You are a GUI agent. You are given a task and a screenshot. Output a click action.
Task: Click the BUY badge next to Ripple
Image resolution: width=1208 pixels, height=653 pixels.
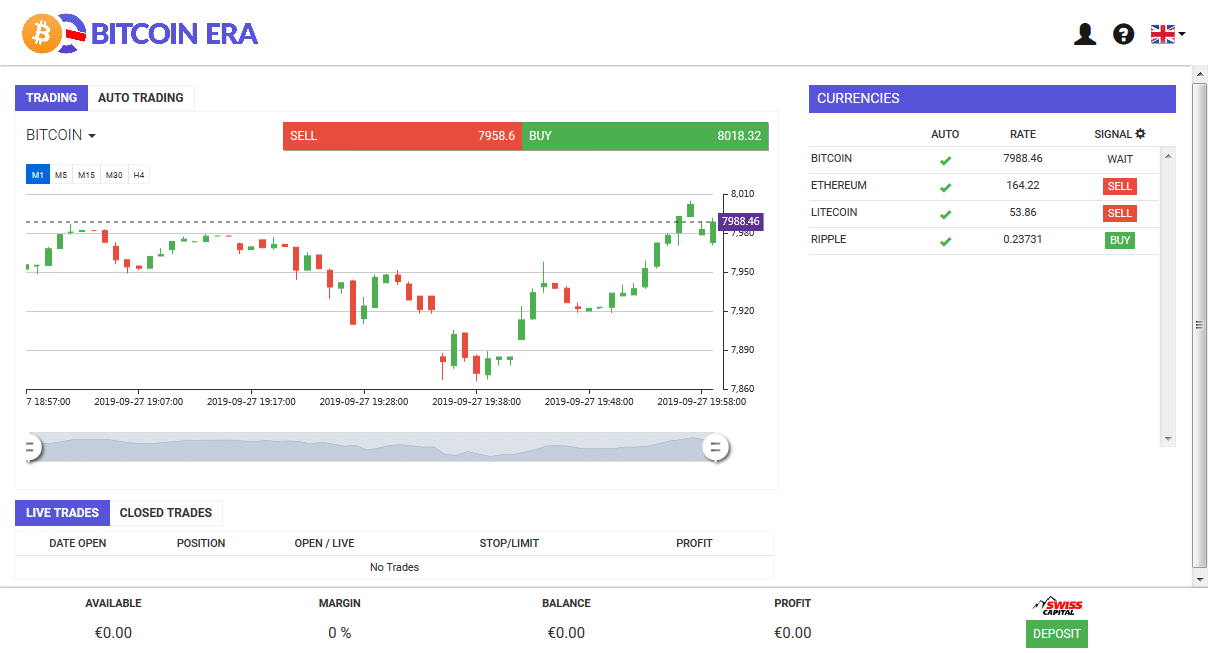tap(1119, 240)
